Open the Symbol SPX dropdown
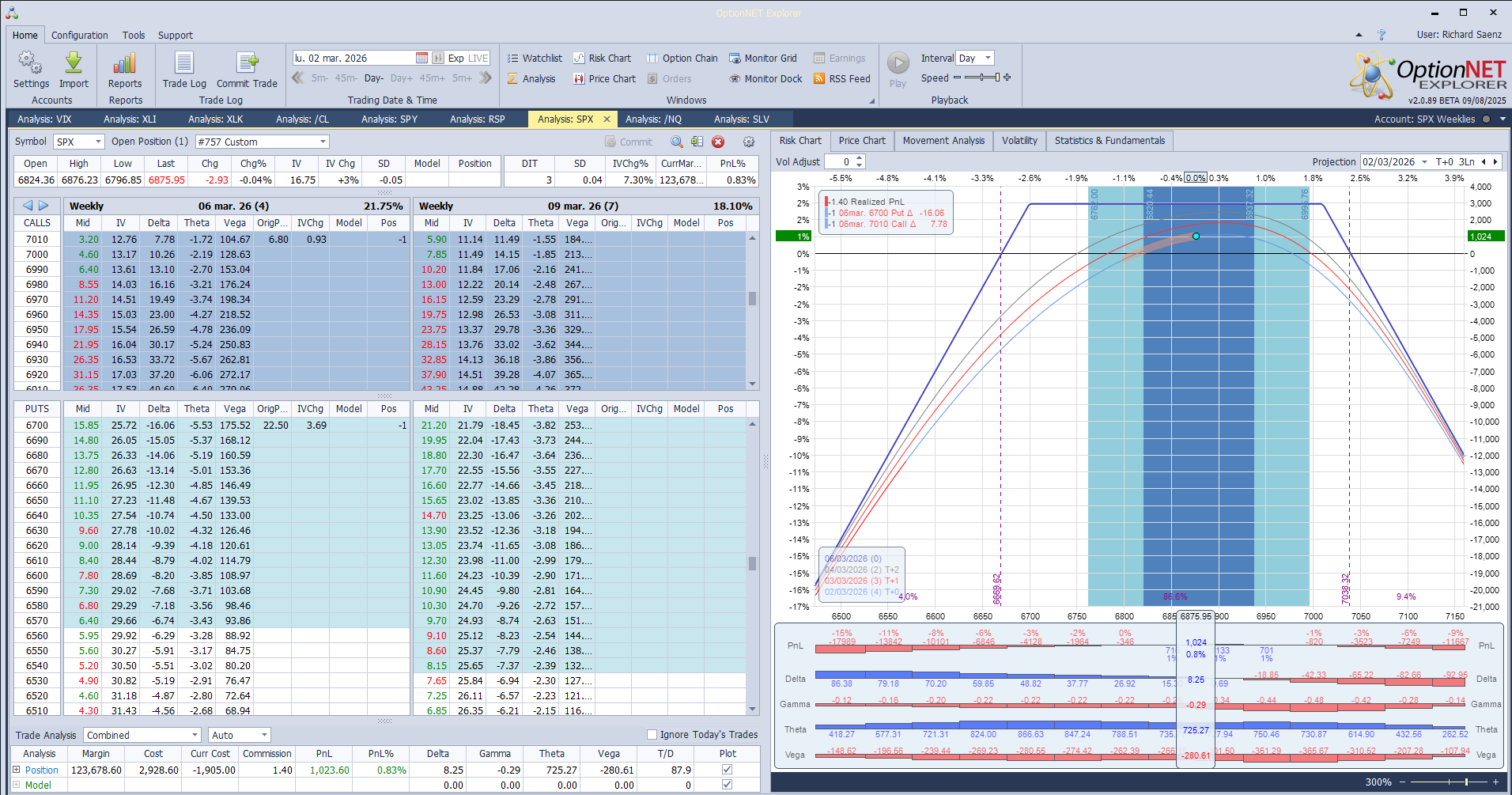Image resolution: width=1512 pixels, height=795 pixels. pyautogui.click(x=98, y=142)
